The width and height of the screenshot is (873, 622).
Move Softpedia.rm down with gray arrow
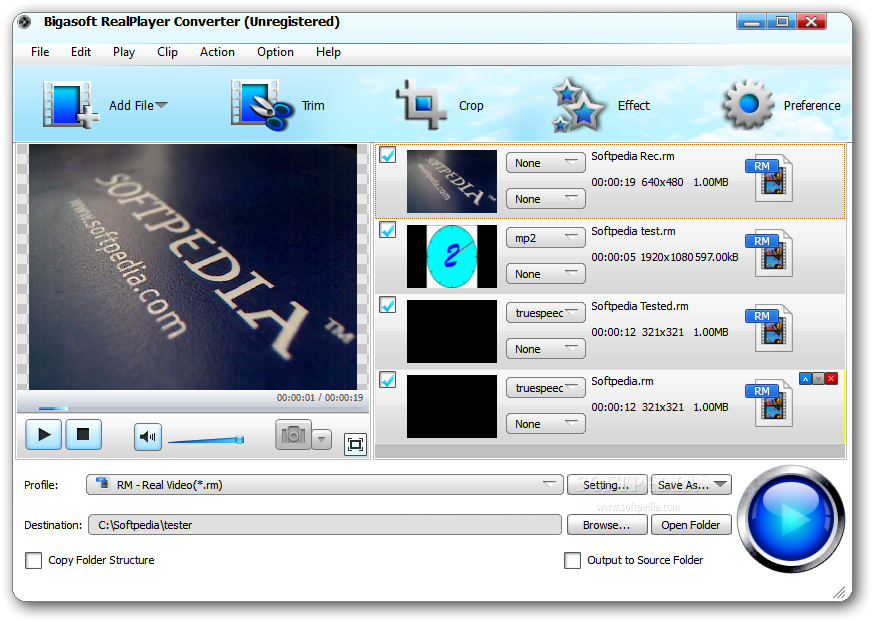point(818,379)
